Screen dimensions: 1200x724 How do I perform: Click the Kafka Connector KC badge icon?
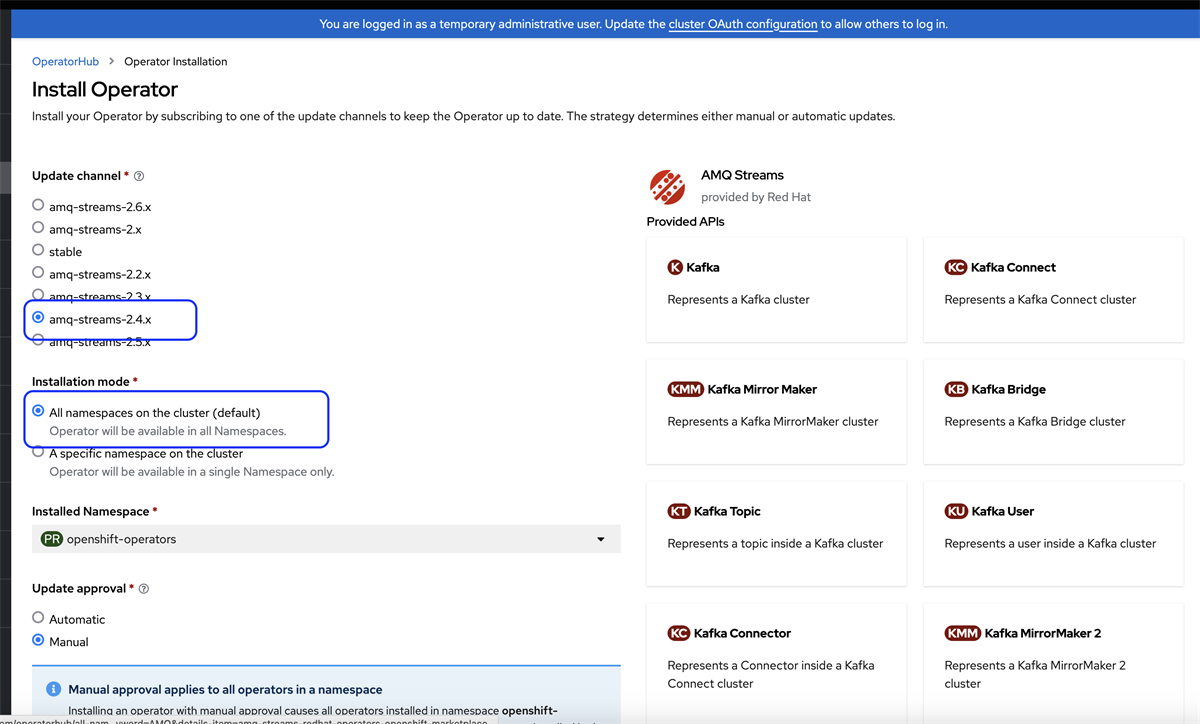[679, 633]
